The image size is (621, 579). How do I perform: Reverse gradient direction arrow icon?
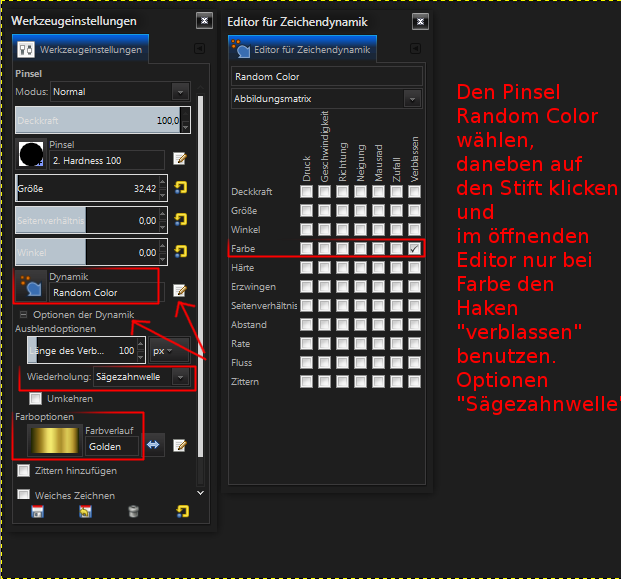153,445
